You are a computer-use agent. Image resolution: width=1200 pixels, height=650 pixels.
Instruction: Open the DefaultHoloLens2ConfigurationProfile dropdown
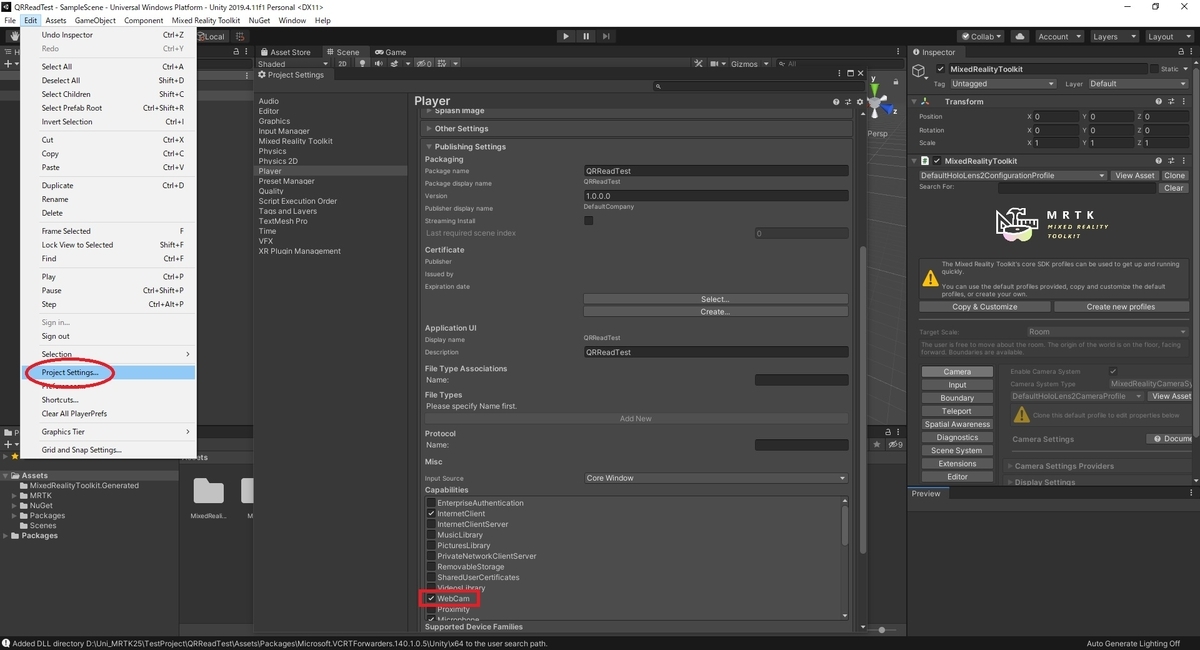[1012, 175]
